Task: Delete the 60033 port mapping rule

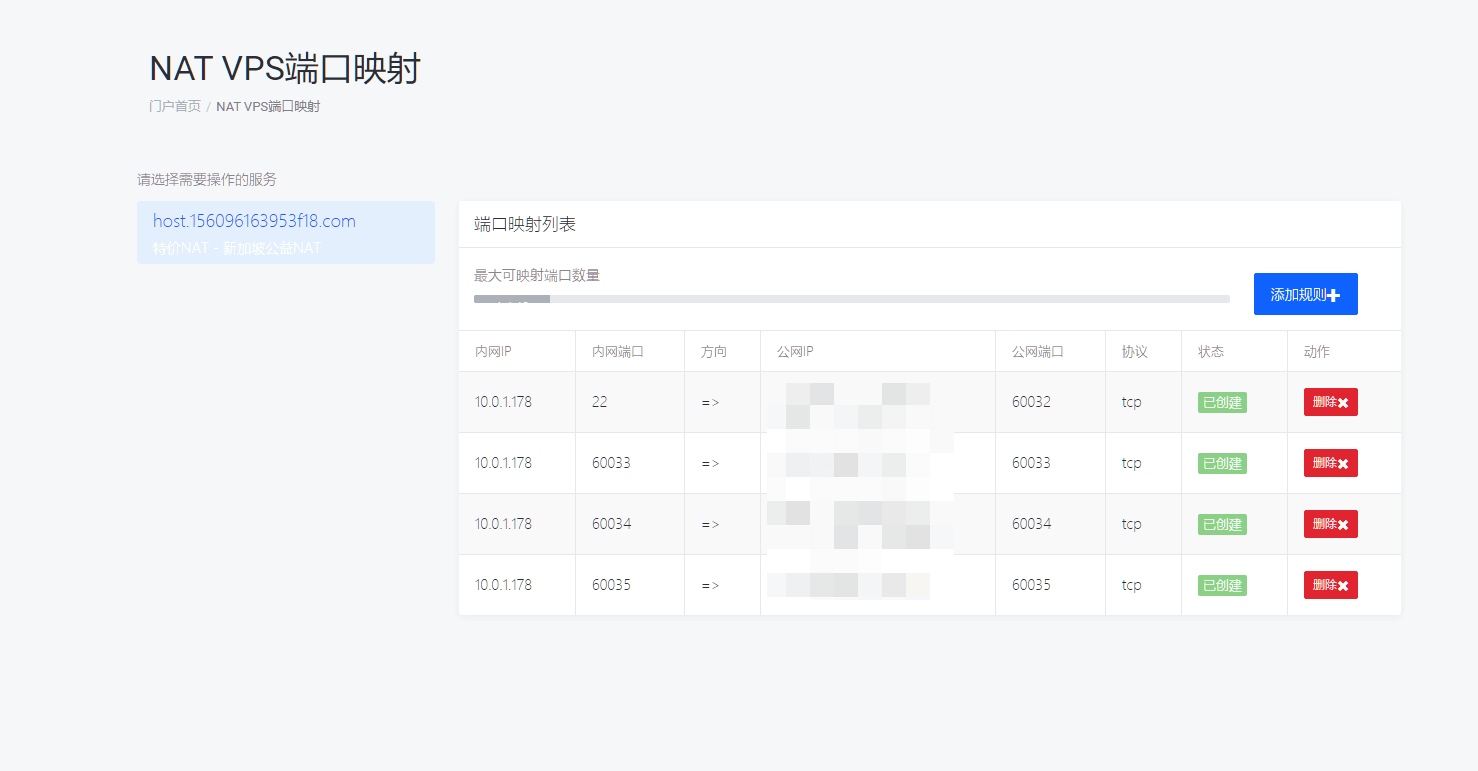Action: click(1330, 463)
